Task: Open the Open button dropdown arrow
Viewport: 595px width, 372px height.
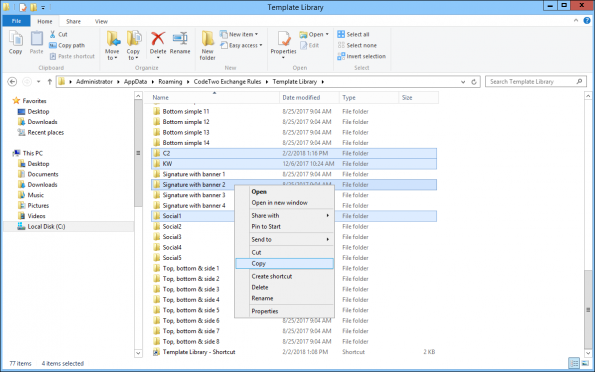Action: pos(327,34)
